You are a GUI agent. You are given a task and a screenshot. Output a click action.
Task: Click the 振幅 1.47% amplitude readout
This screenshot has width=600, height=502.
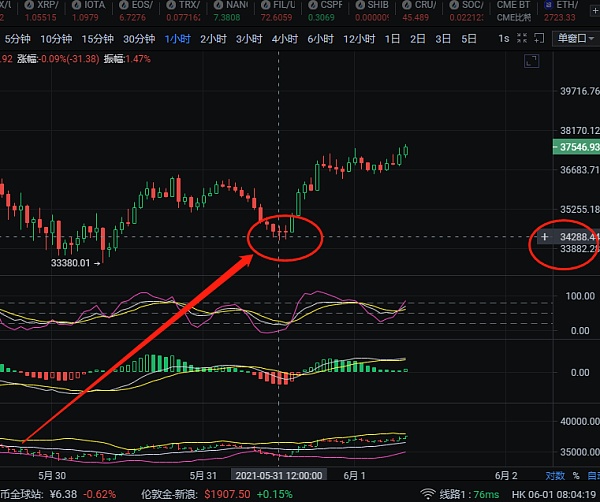coord(127,59)
